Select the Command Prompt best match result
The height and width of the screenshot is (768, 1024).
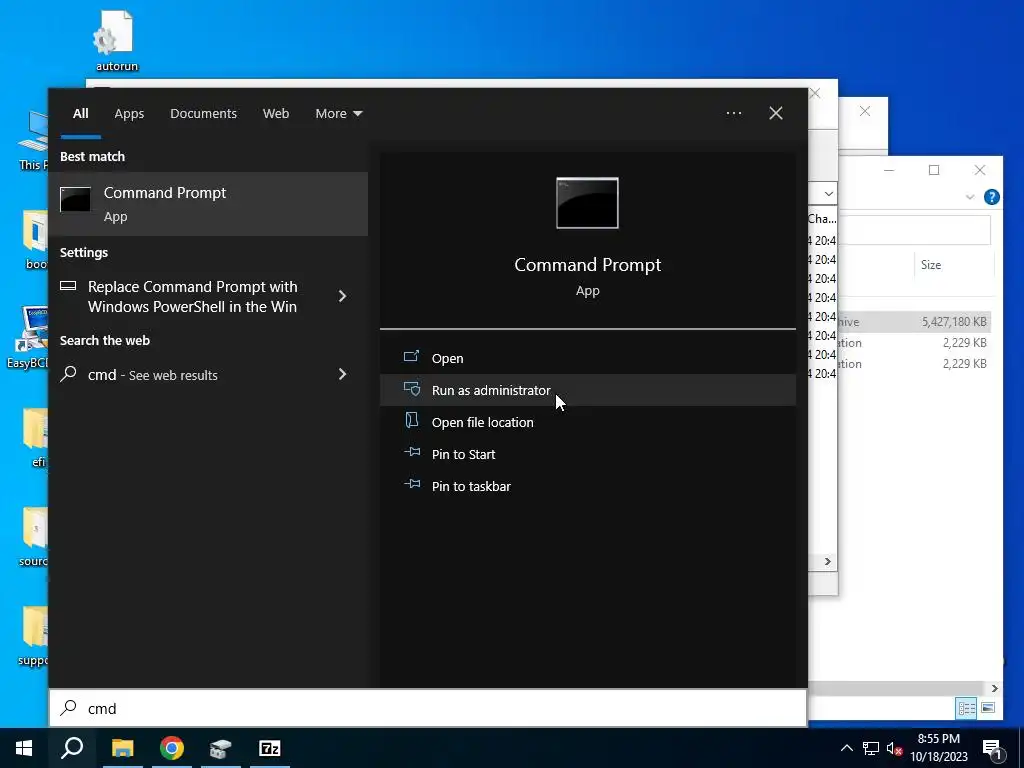point(208,204)
